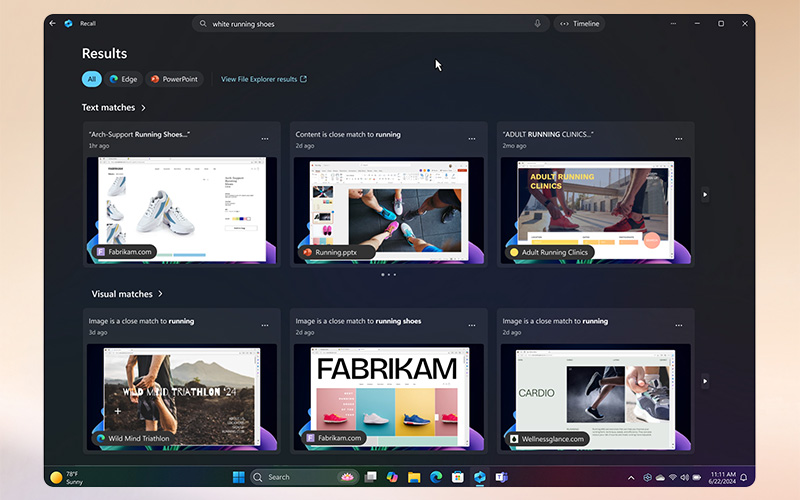The image size is (800, 500).
Task: Open Microsoft Store from the taskbar
Action: (458, 477)
